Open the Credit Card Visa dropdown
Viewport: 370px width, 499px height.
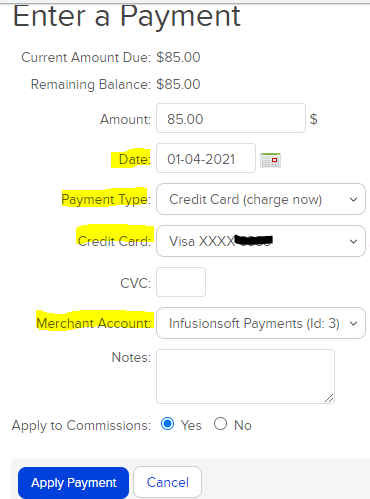pyautogui.click(x=261, y=241)
